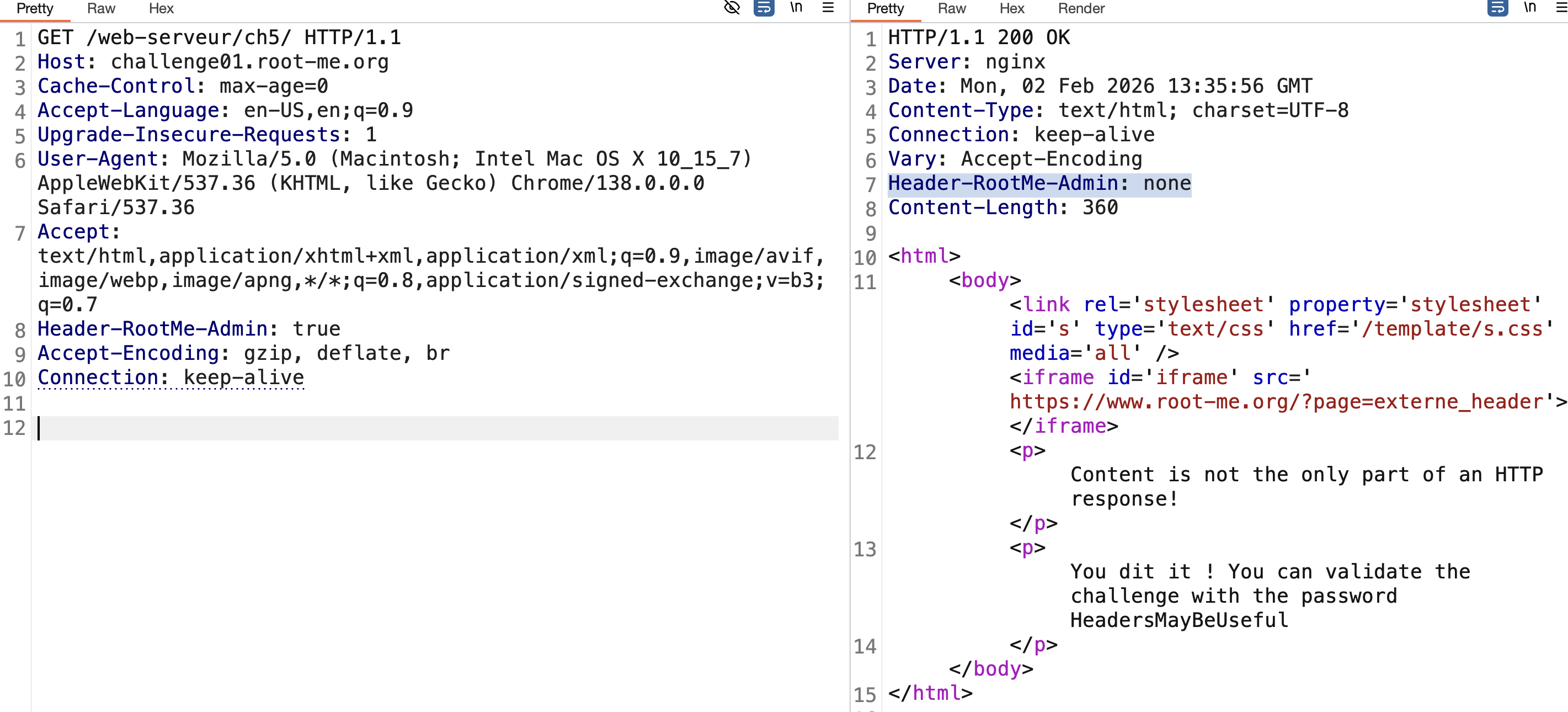Open response Render tab
This screenshot has width=1568, height=712.
(1081, 8)
